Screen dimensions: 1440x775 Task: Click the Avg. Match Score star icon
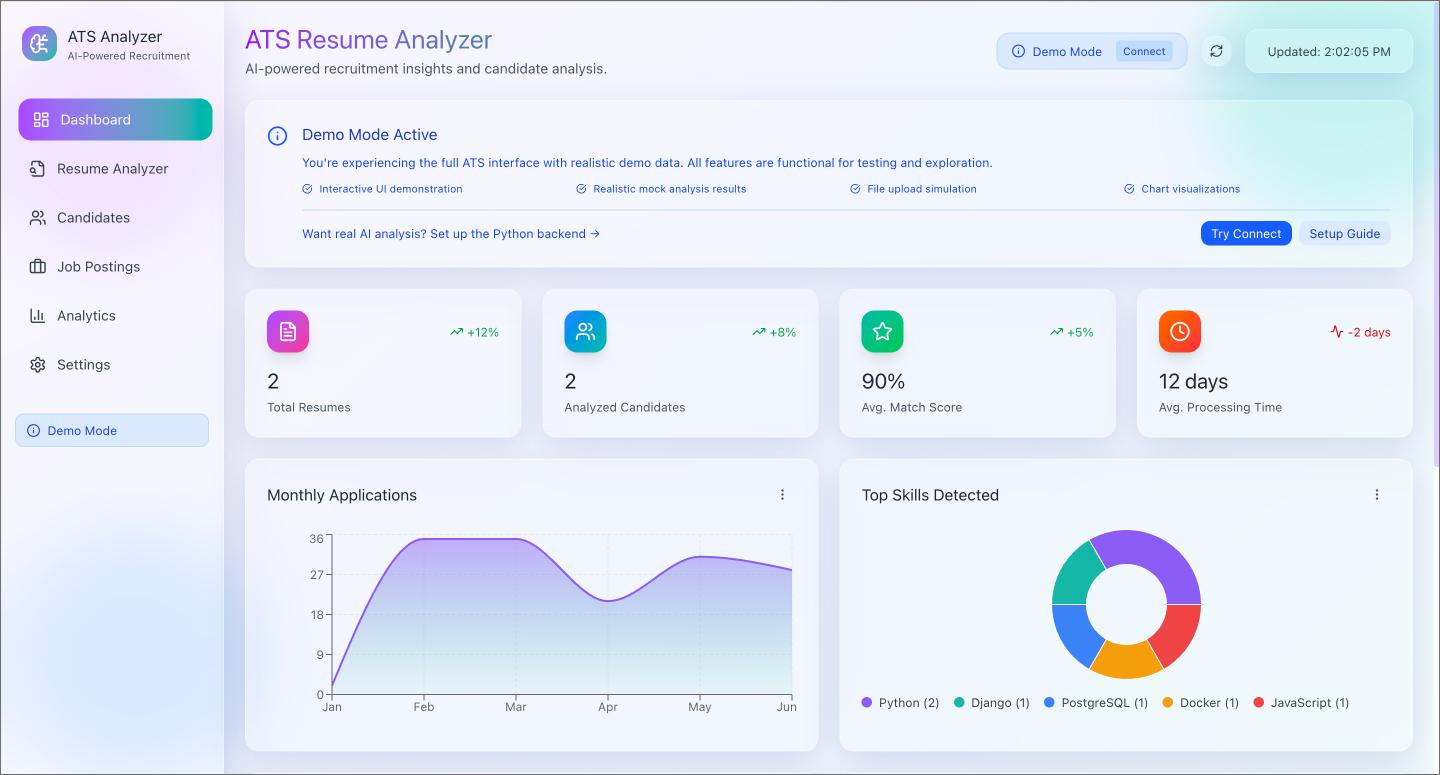[x=881, y=331]
